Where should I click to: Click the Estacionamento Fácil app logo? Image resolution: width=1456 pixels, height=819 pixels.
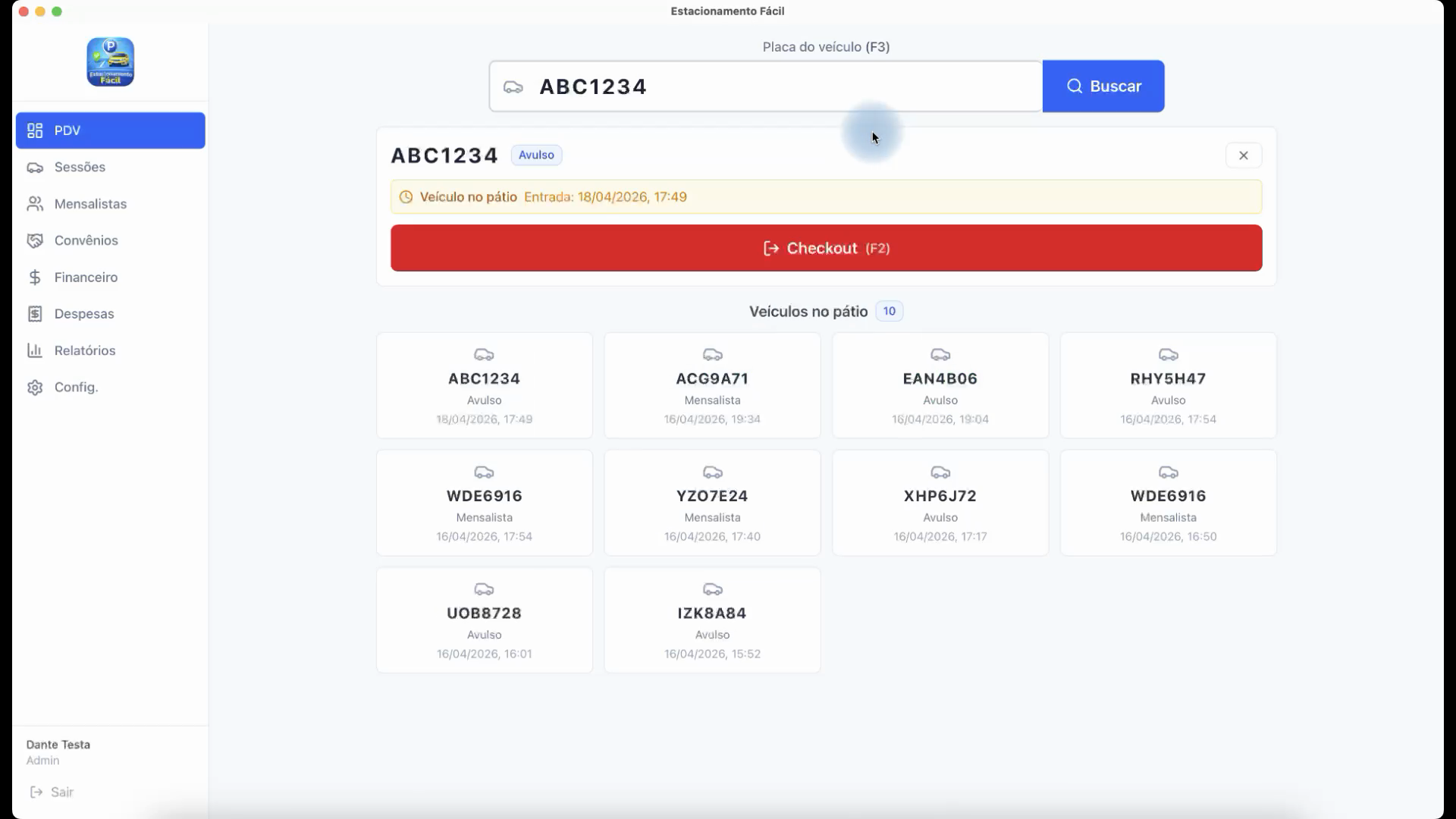click(x=111, y=62)
